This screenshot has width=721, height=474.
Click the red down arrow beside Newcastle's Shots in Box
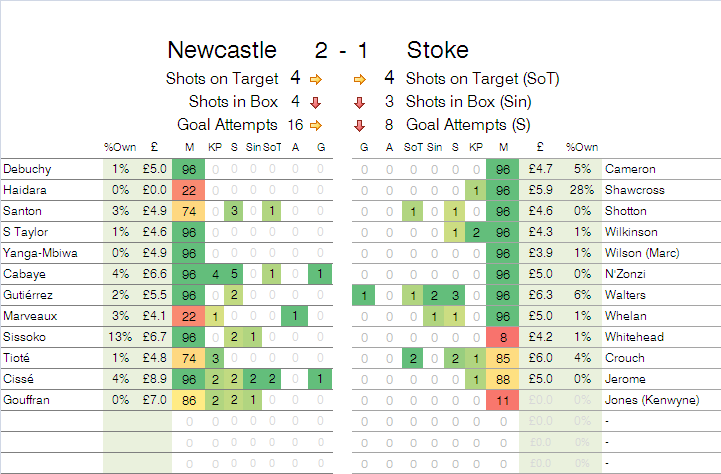tap(316, 102)
